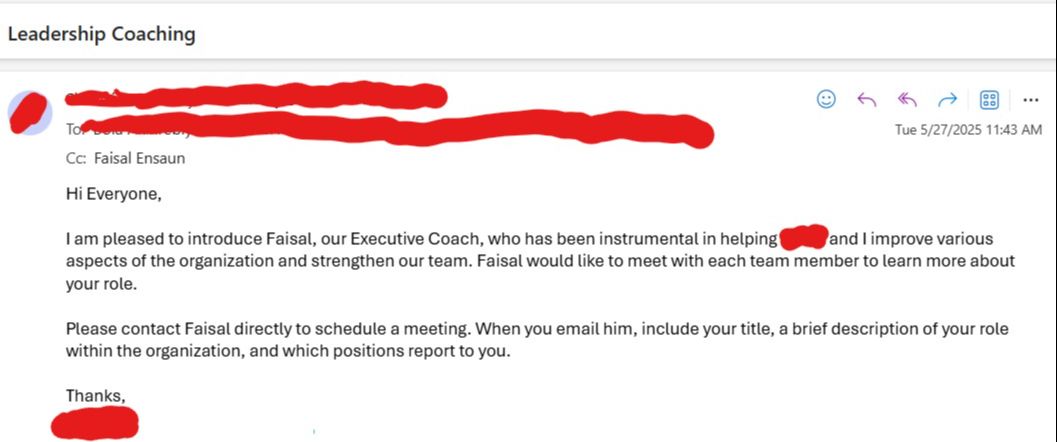Open the Apps grid icon
Image resolution: width=1057 pixels, height=442 pixels.
[x=989, y=99]
